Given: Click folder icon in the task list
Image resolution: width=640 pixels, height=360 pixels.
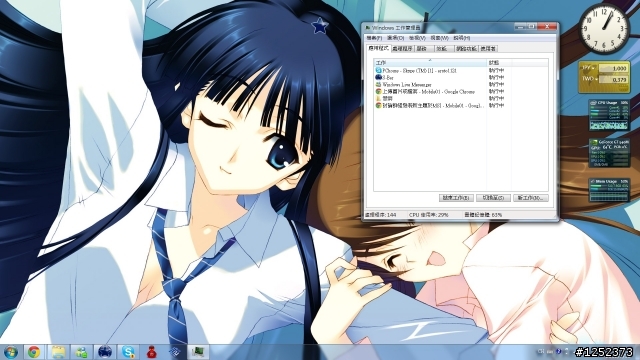Looking at the screenshot, I should (x=378, y=98).
